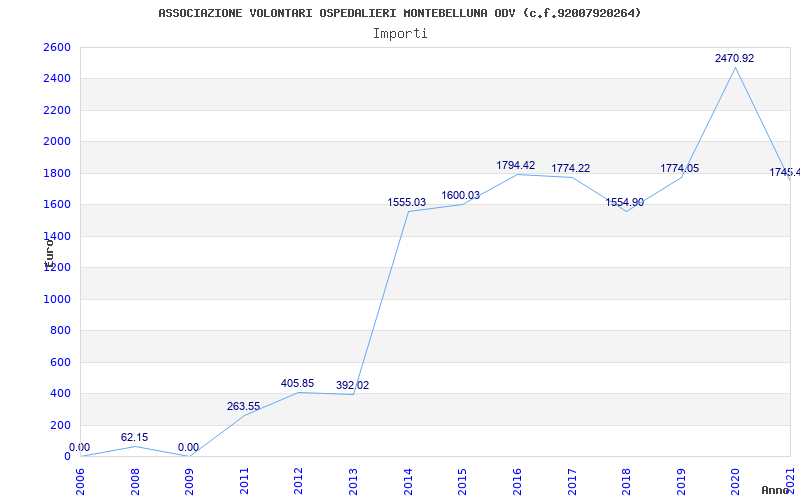Screen dimensions: 800x500
Task: Click the 0.00 label above 2006
Action: [x=80, y=447]
